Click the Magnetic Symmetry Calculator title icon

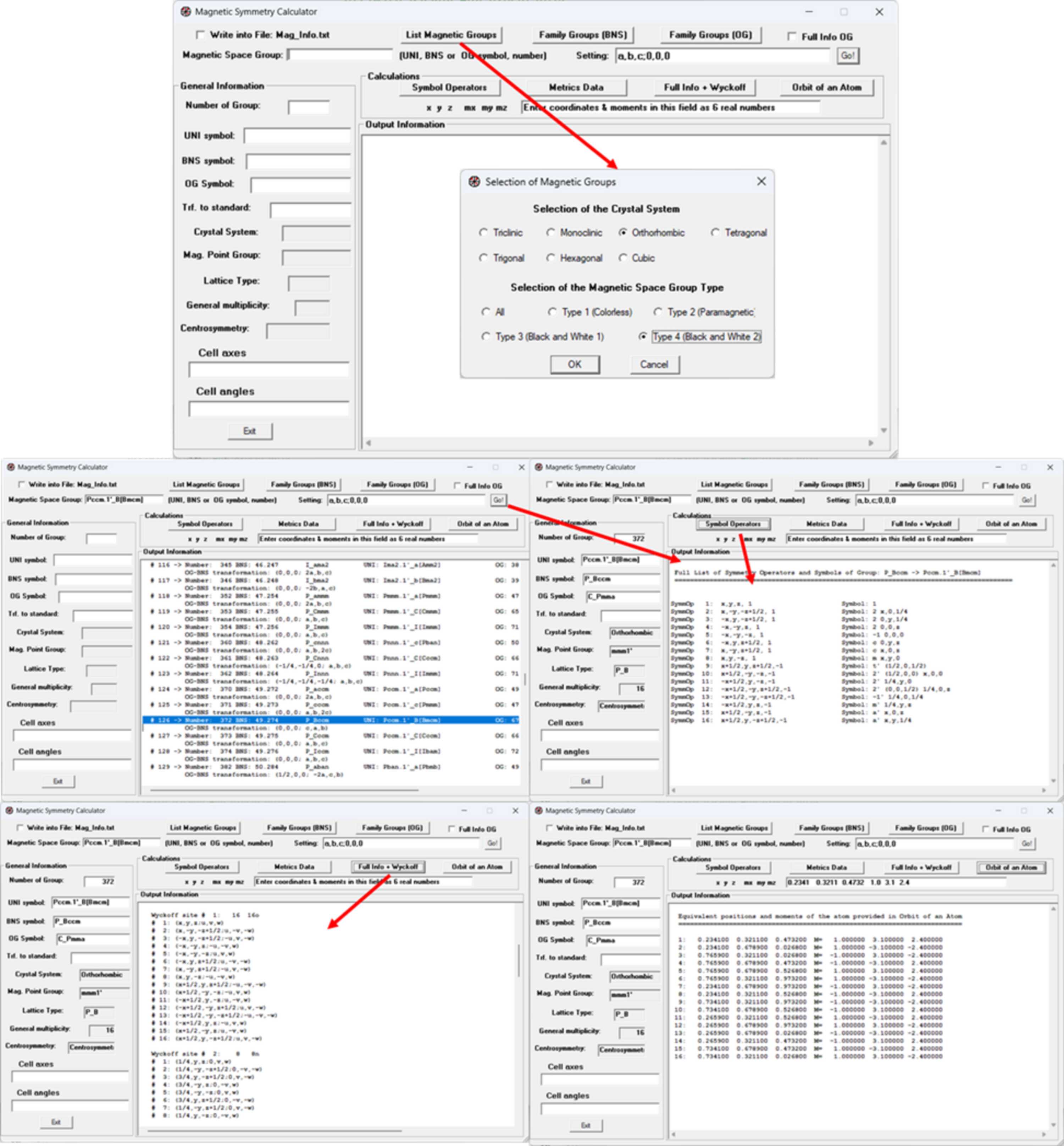[x=185, y=11]
